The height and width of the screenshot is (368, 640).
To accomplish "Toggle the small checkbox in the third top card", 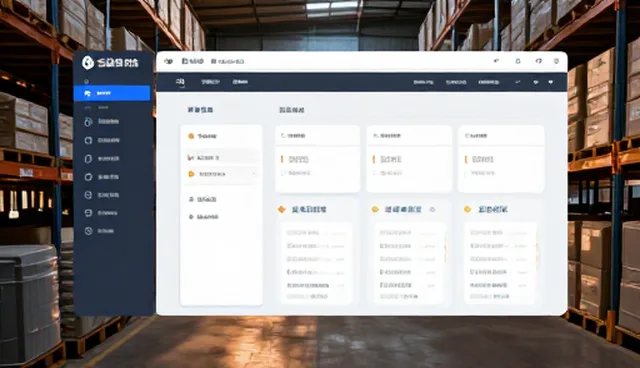I will click(x=467, y=173).
